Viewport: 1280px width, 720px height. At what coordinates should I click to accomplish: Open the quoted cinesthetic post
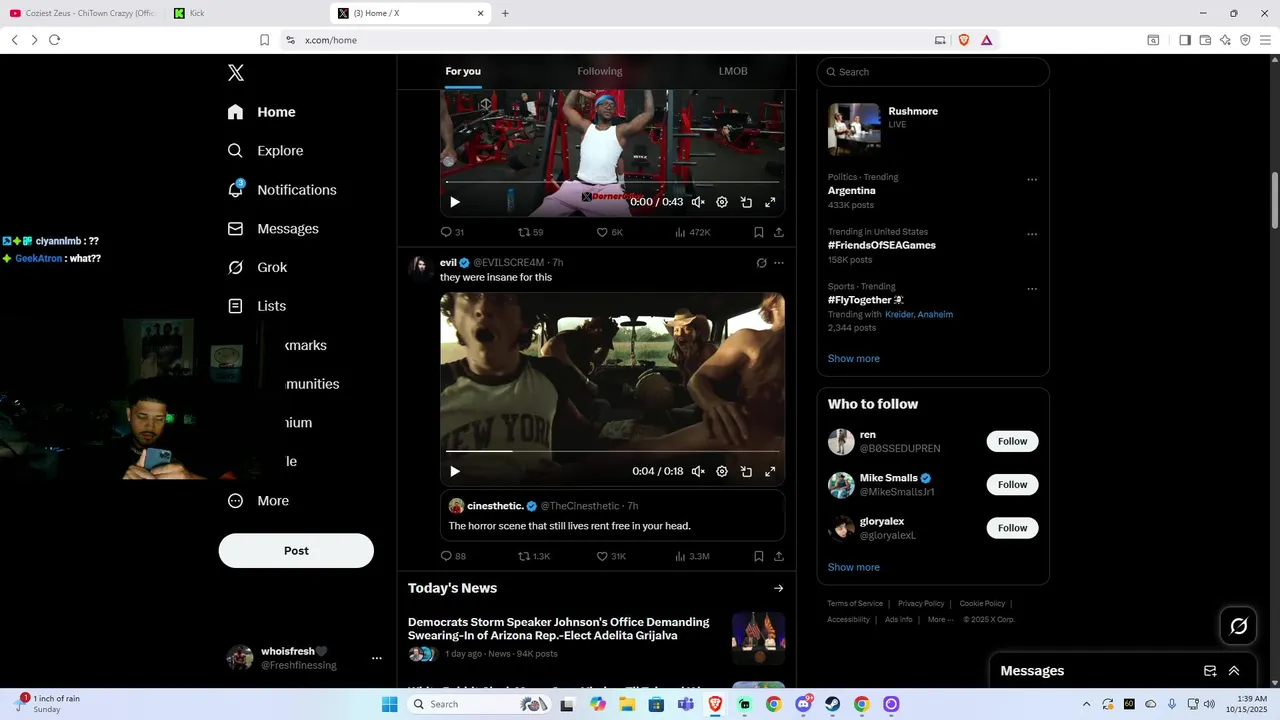[x=612, y=516]
